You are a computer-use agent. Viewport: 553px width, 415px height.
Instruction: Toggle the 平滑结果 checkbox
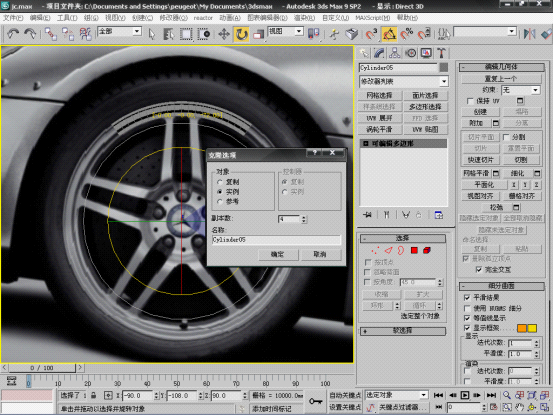(467, 298)
